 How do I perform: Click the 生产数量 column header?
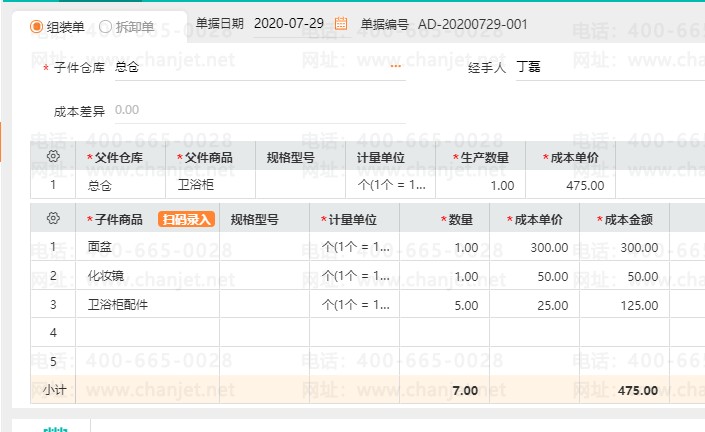(x=480, y=158)
